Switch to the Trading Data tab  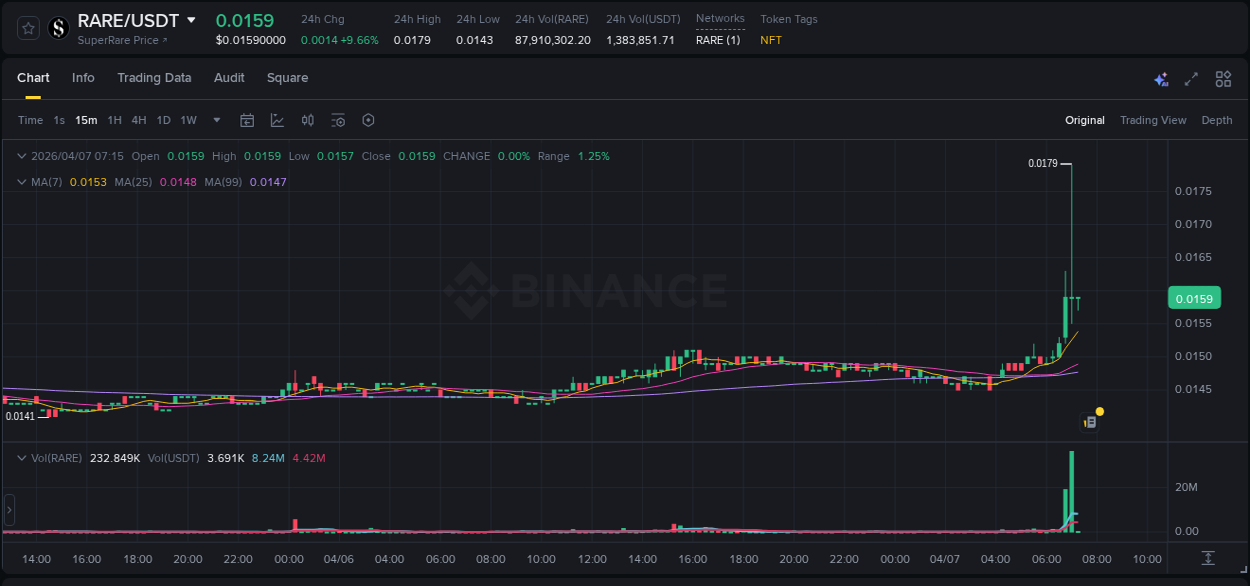[x=154, y=78]
